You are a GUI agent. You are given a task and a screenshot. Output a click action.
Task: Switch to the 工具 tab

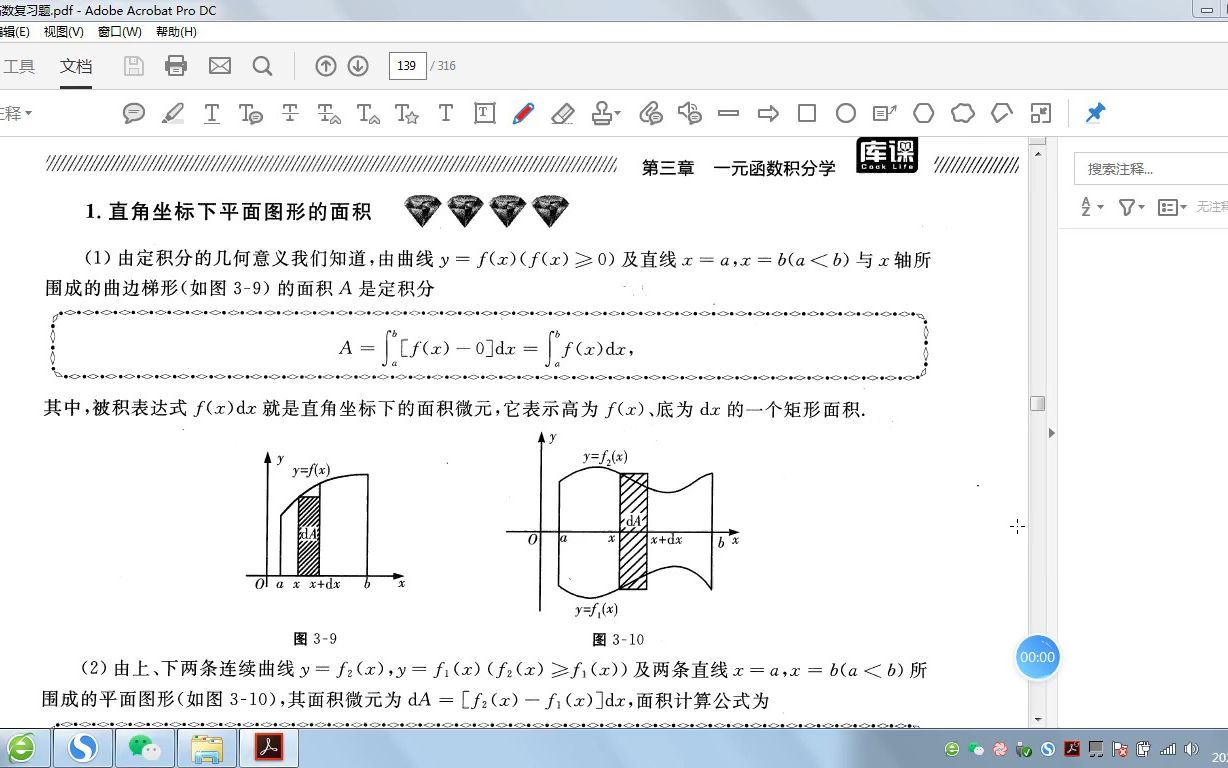[19, 66]
